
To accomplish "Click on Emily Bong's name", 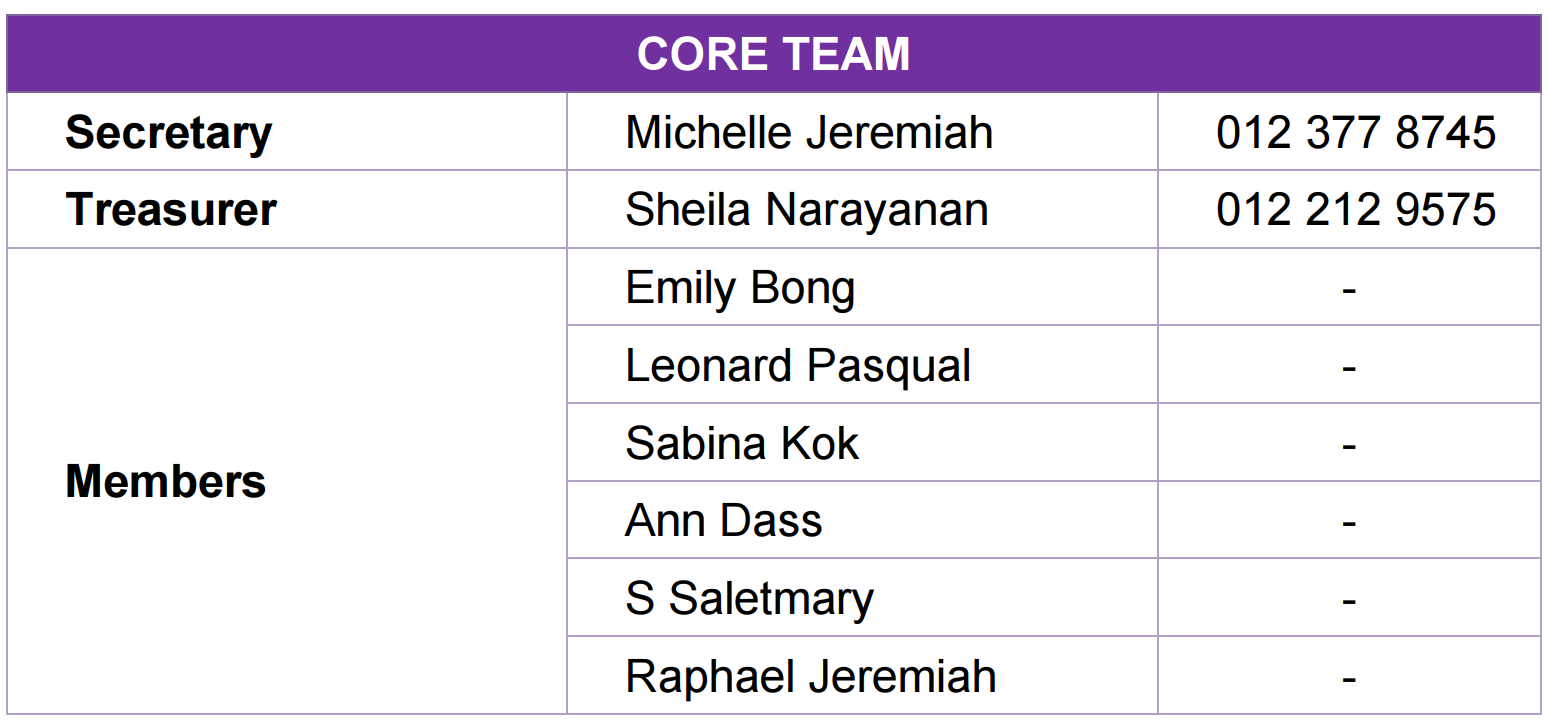I will (x=740, y=289).
